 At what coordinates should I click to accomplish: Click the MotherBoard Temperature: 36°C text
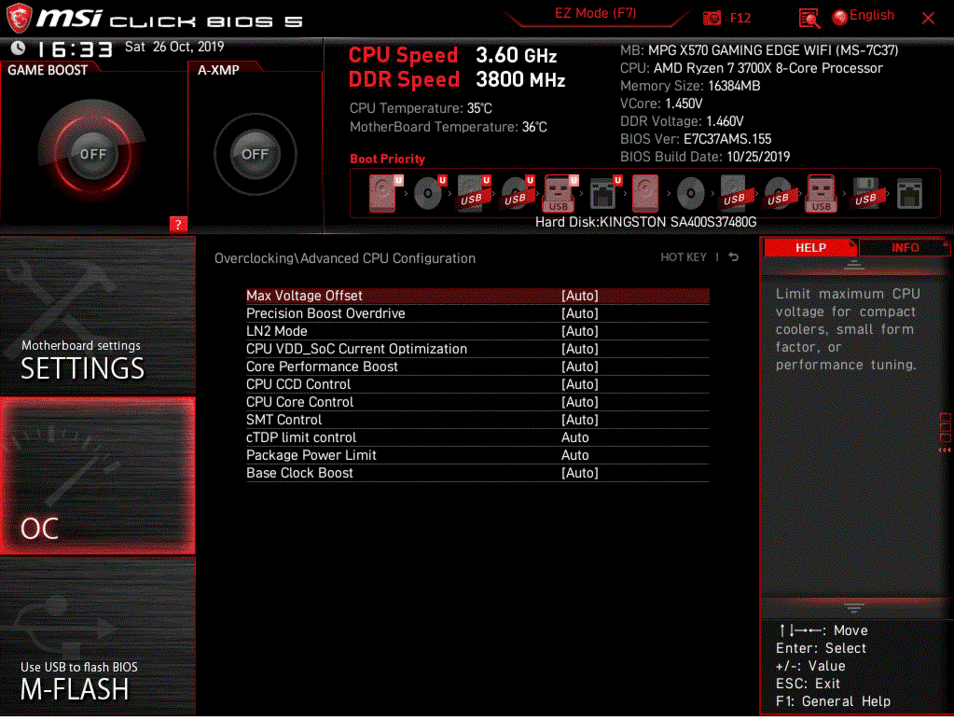coord(448,127)
